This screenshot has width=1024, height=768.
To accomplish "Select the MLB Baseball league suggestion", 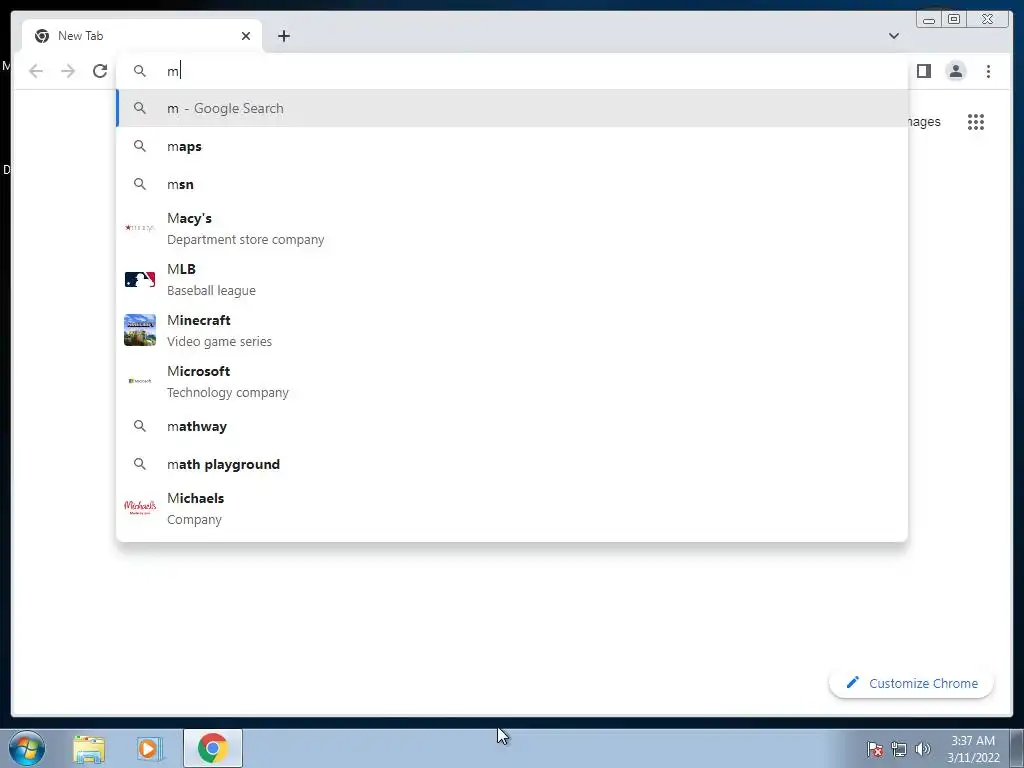I will [x=512, y=280].
